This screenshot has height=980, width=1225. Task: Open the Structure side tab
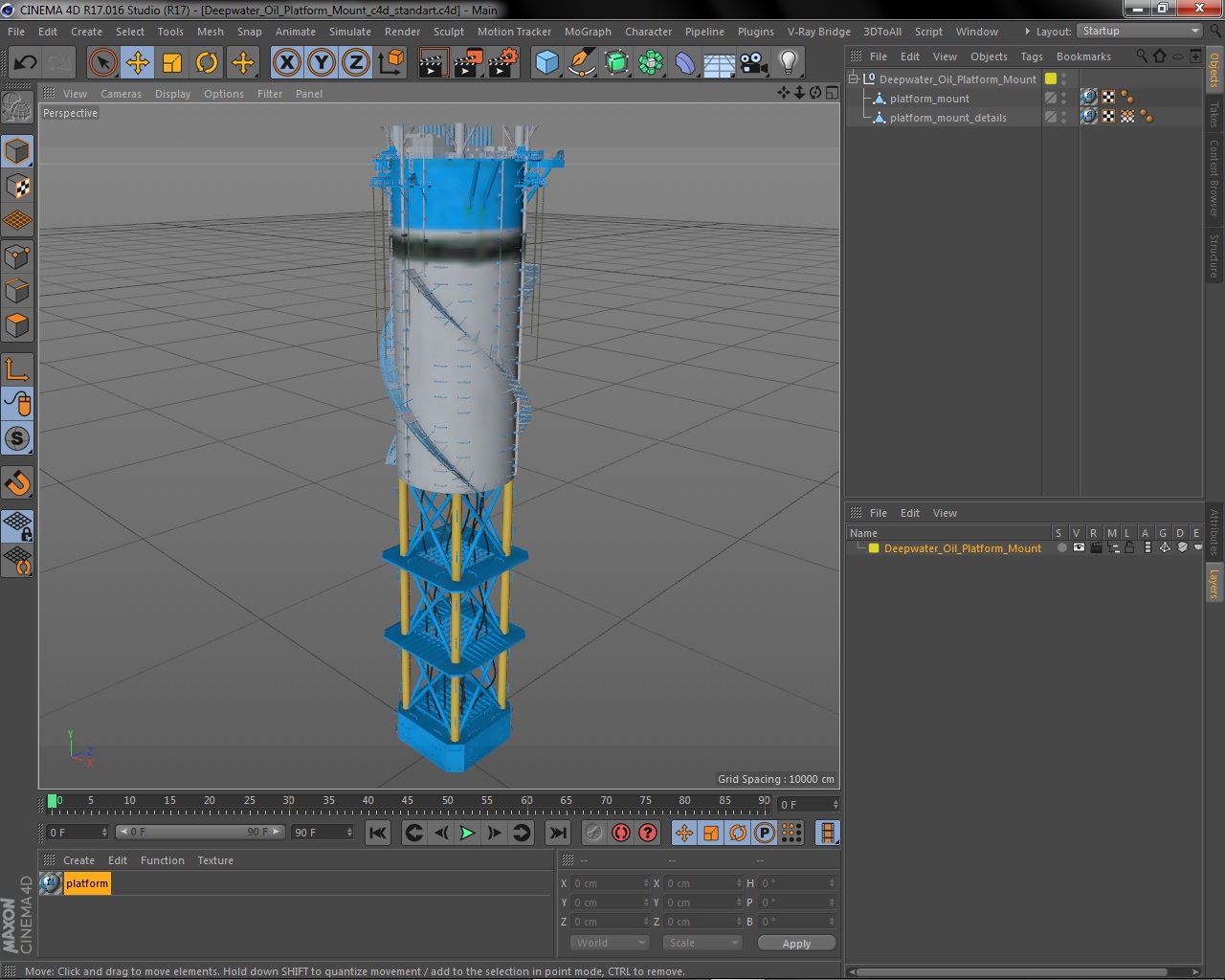(1214, 256)
